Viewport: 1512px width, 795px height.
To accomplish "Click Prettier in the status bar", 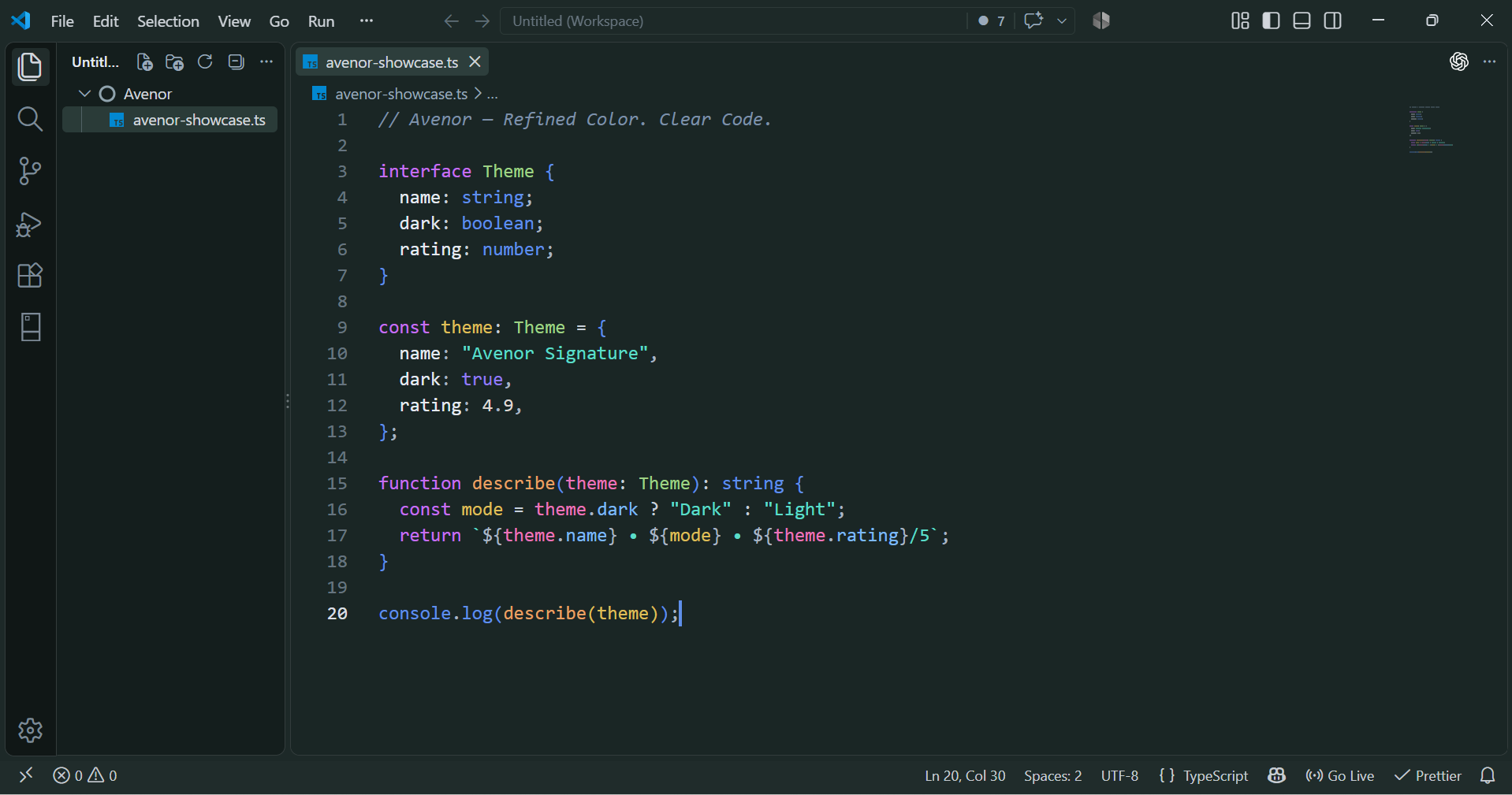I will tap(1428, 775).
